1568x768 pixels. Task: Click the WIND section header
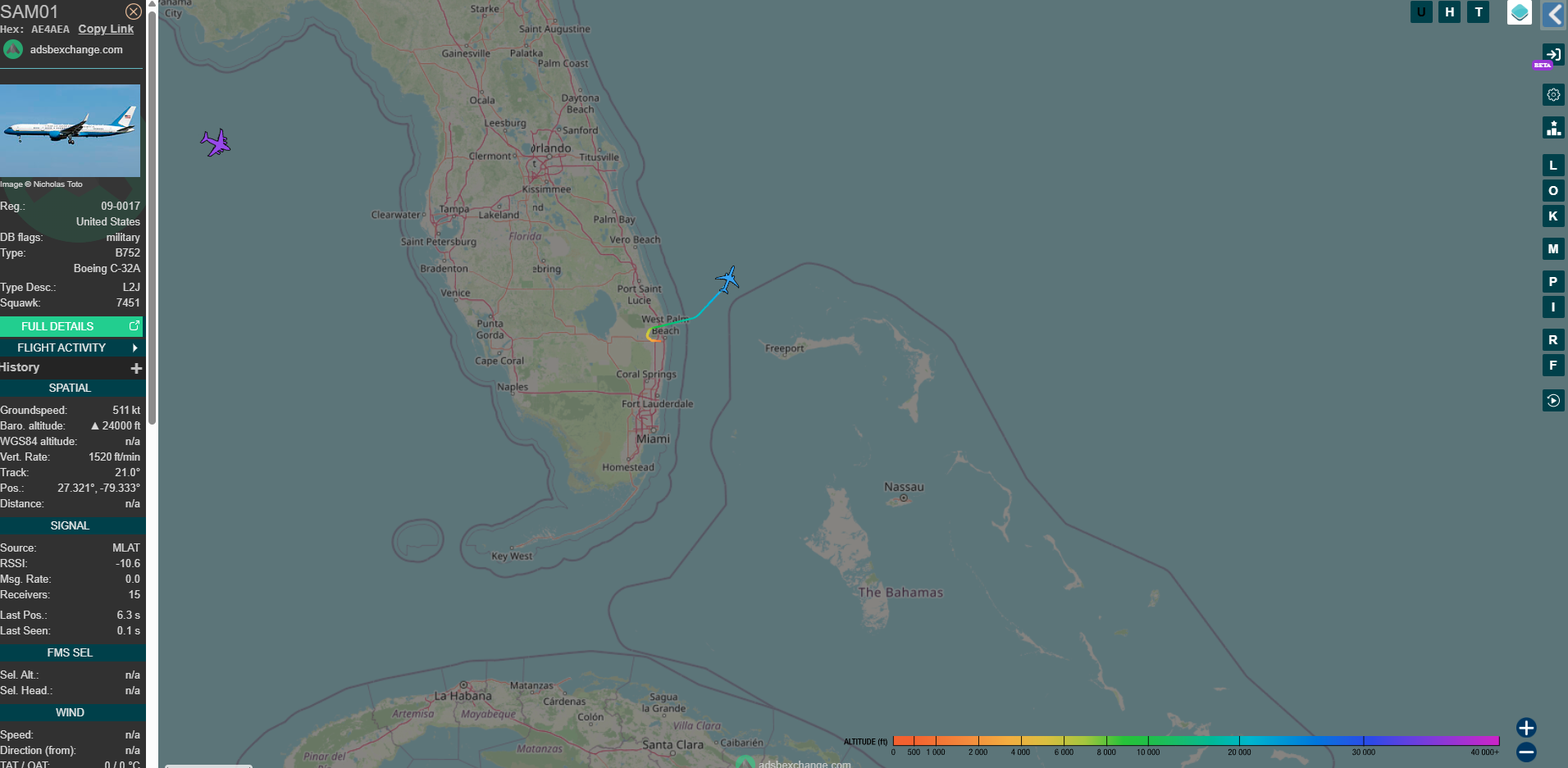pyautogui.click(x=71, y=712)
